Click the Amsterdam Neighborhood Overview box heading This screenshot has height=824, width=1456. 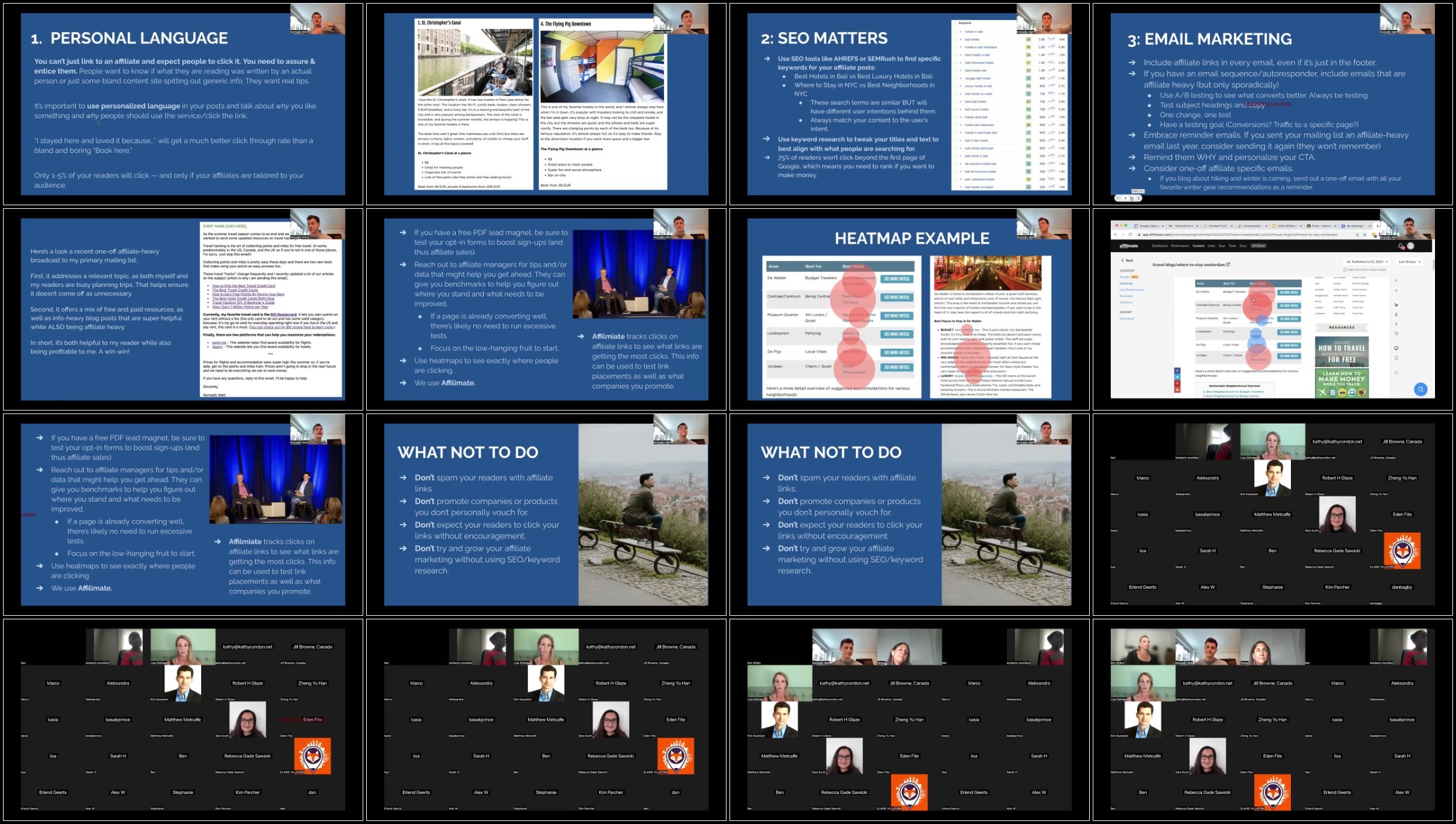(1234, 386)
